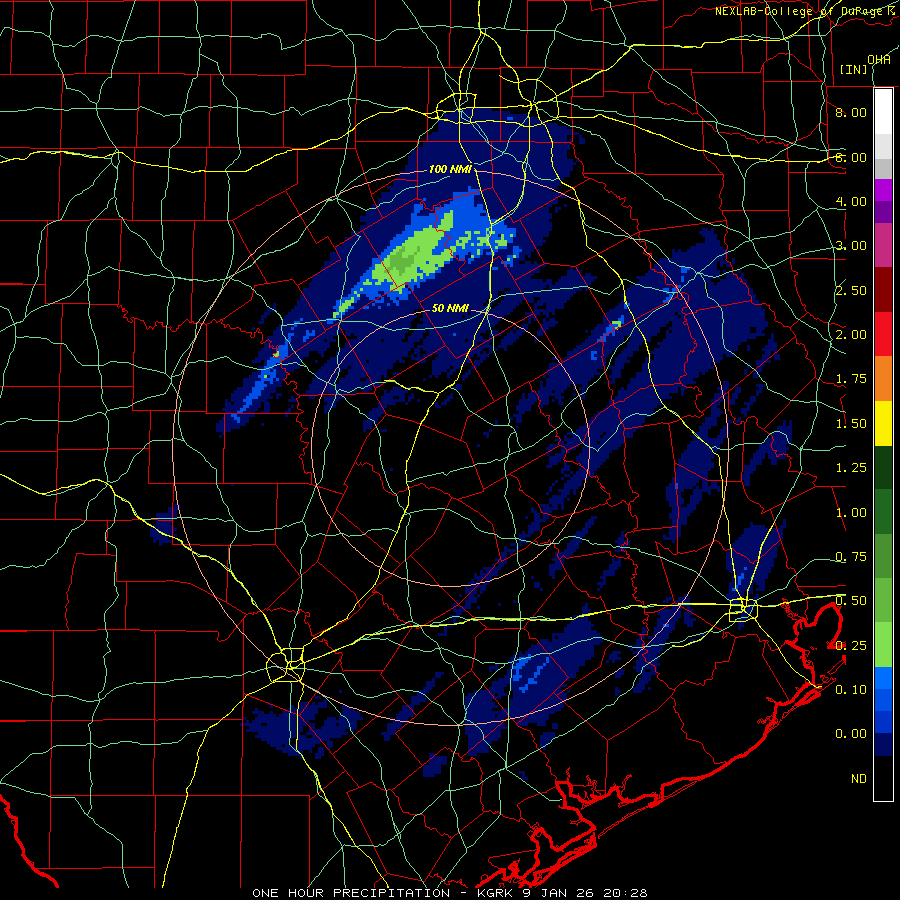Click the orange swatch beside 1.75
Screen dimensions: 900x900
click(883, 379)
